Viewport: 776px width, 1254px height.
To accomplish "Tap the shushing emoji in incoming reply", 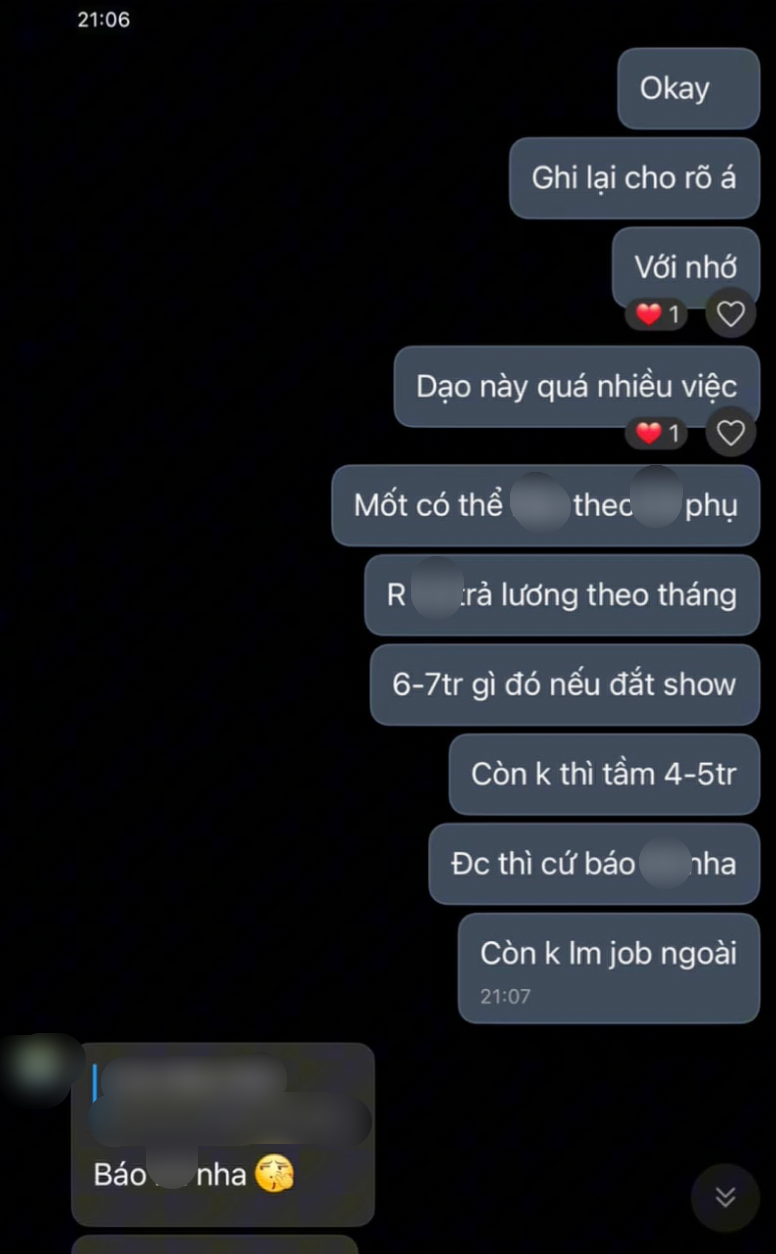I will coord(275,1173).
